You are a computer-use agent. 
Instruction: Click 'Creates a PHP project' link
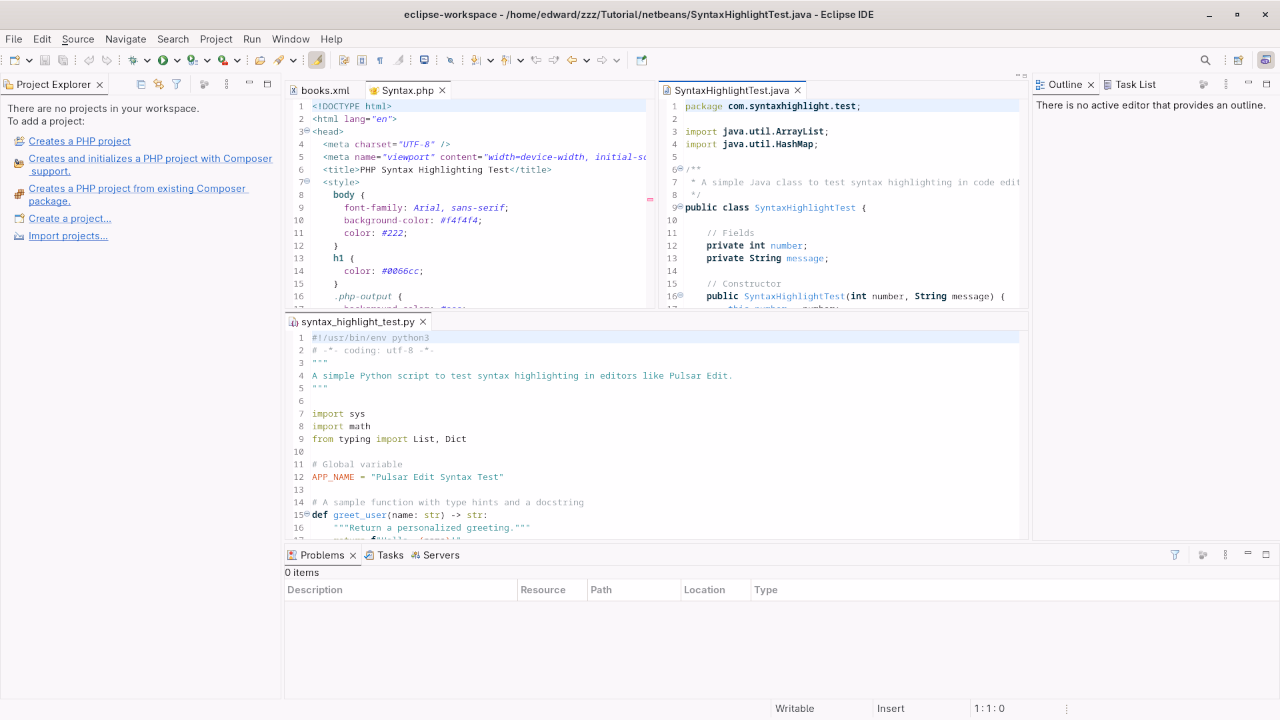[79, 141]
